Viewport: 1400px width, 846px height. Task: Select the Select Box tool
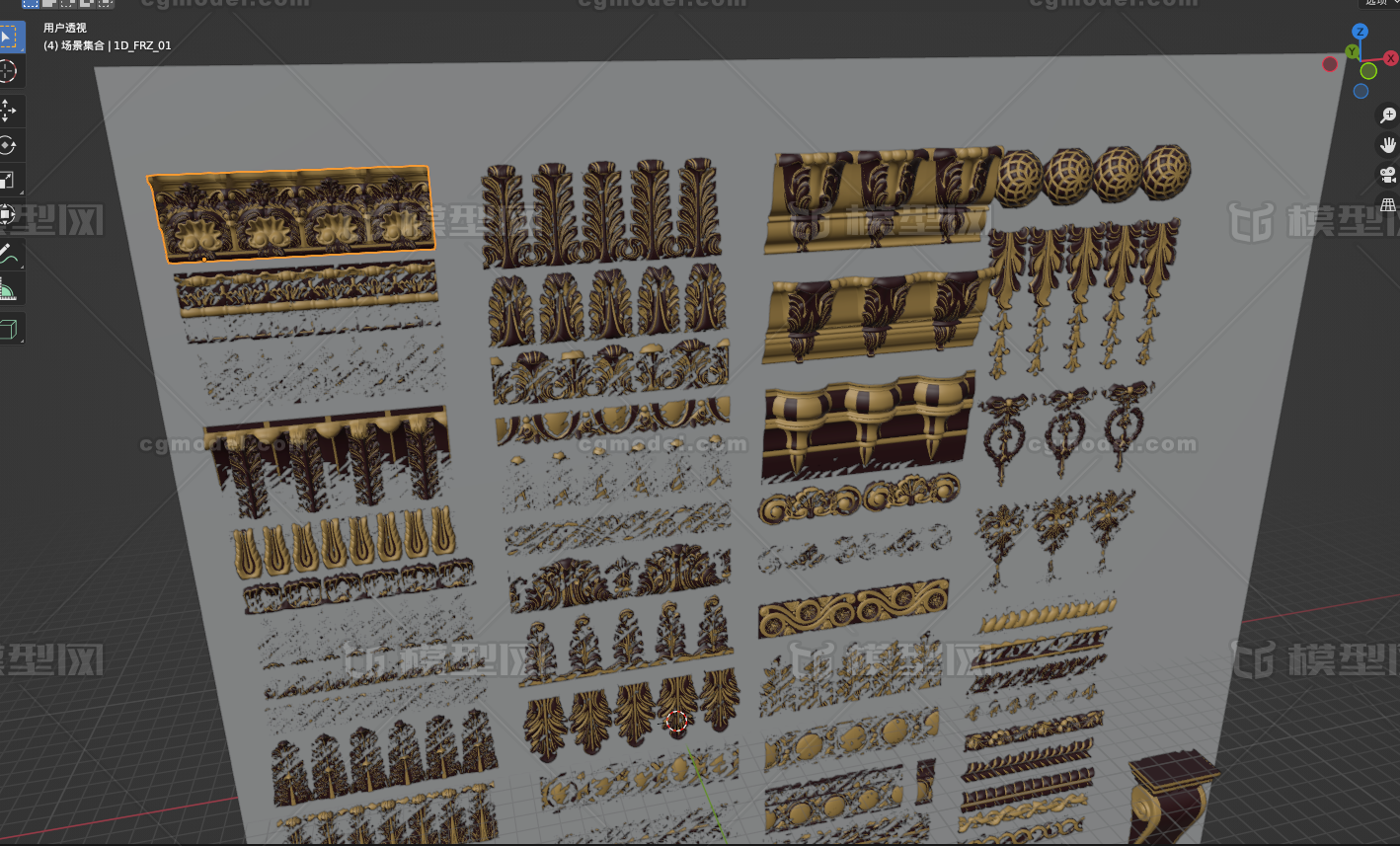click(8, 38)
